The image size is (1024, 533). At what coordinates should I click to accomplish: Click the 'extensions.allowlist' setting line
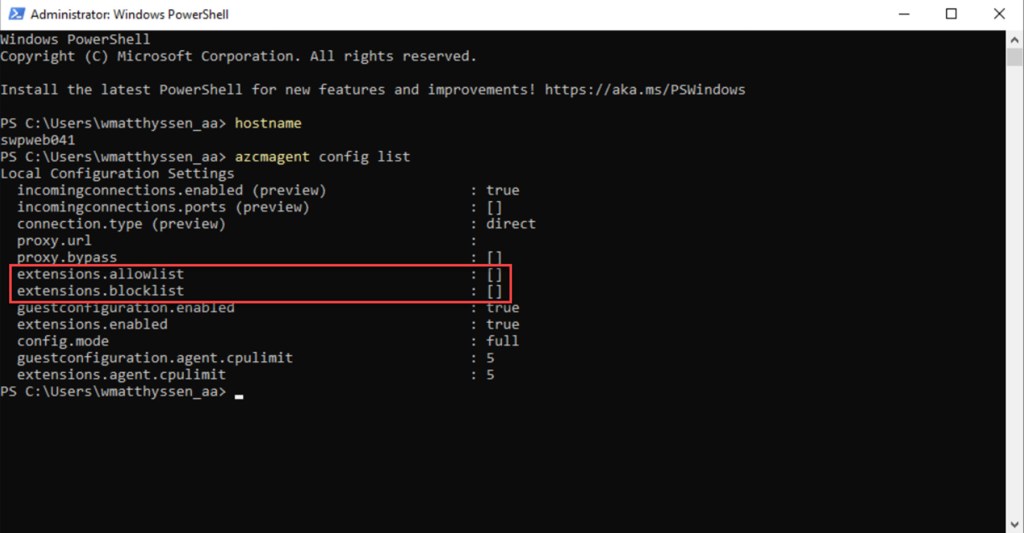click(100, 274)
